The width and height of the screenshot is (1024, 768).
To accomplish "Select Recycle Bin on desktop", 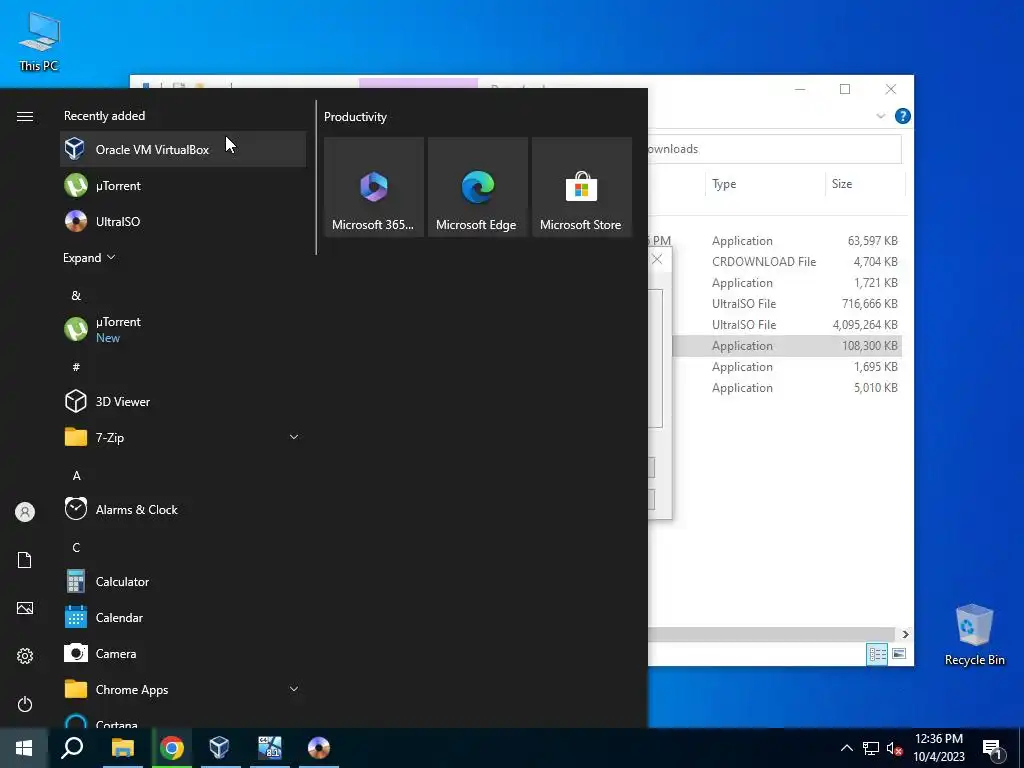I will [x=974, y=635].
